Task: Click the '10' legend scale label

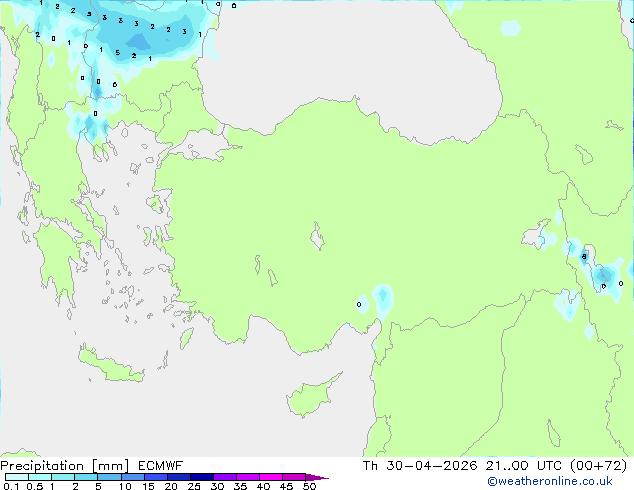Action: click(125, 486)
